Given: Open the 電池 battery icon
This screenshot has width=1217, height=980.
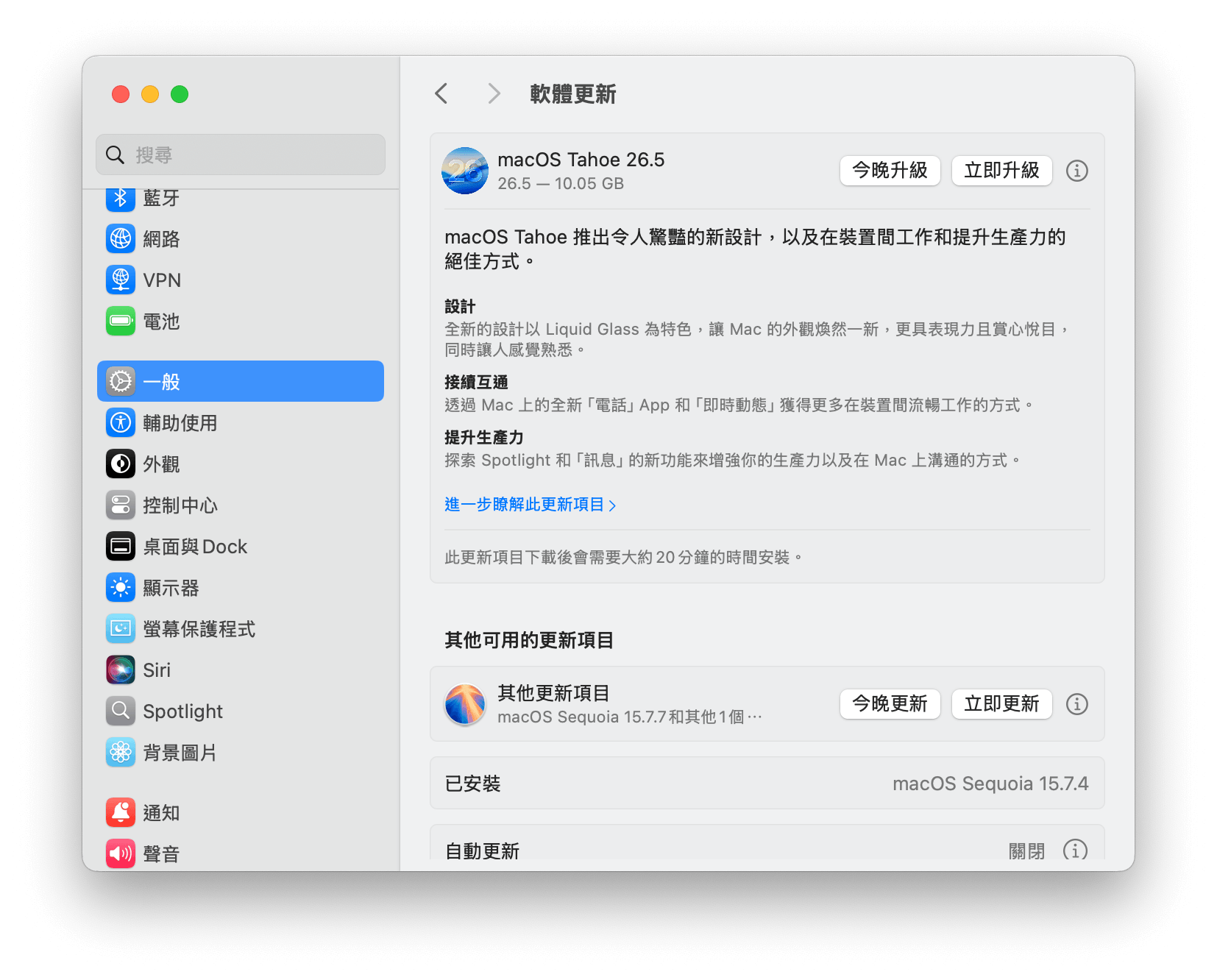Looking at the screenshot, I should click(121, 322).
